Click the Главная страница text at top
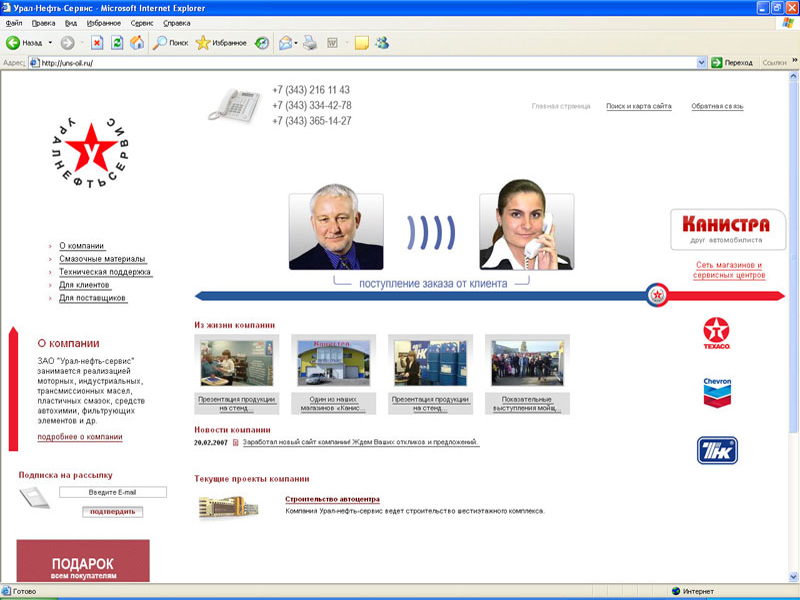The height and width of the screenshot is (600, 800). 561,106
